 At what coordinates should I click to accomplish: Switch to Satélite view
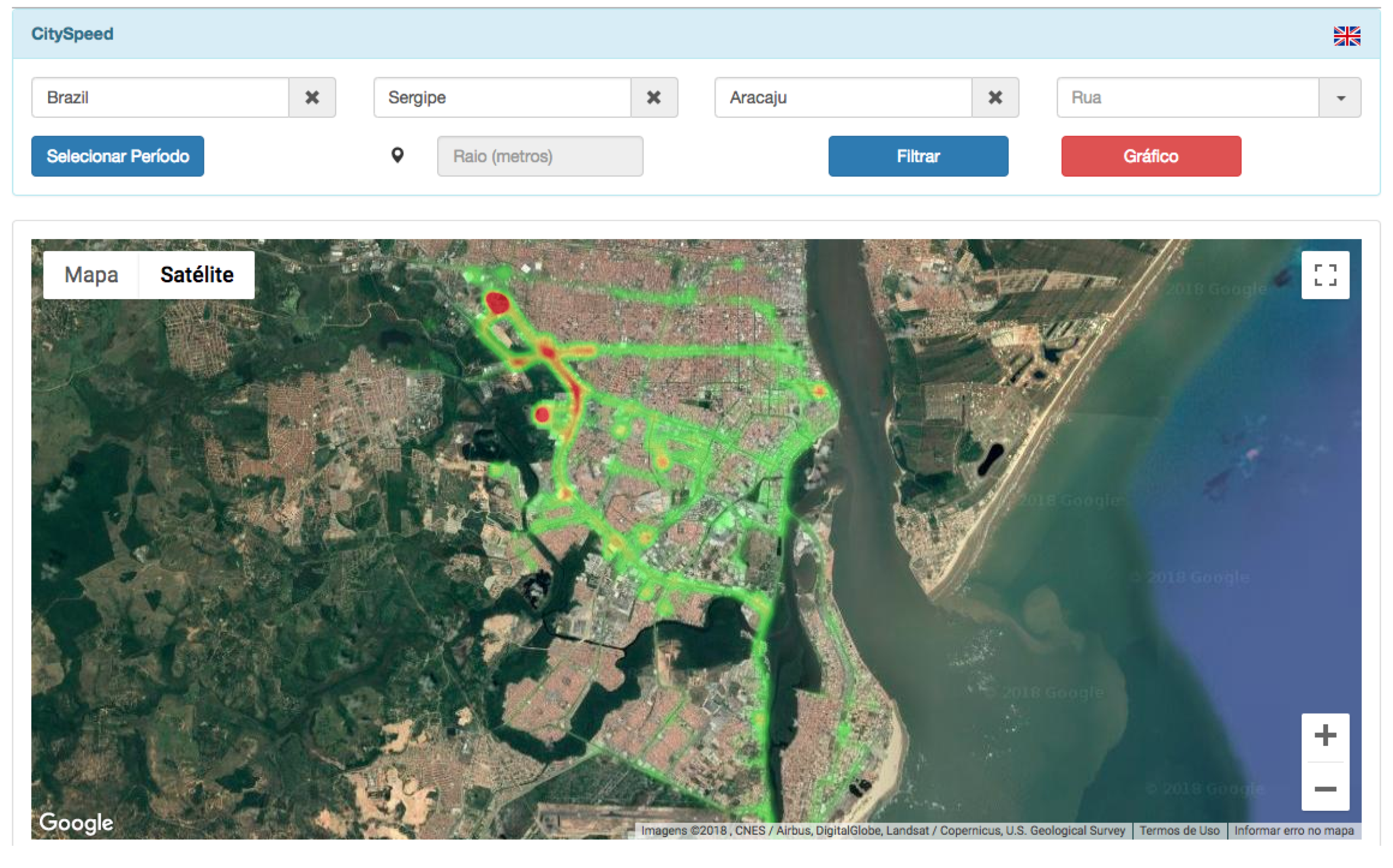pos(197,275)
